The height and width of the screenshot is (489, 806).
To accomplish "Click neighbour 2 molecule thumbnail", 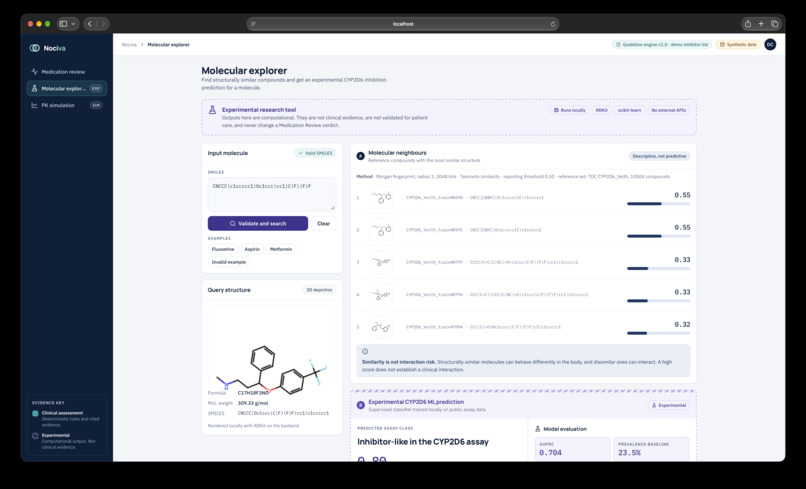I will click(381, 230).
